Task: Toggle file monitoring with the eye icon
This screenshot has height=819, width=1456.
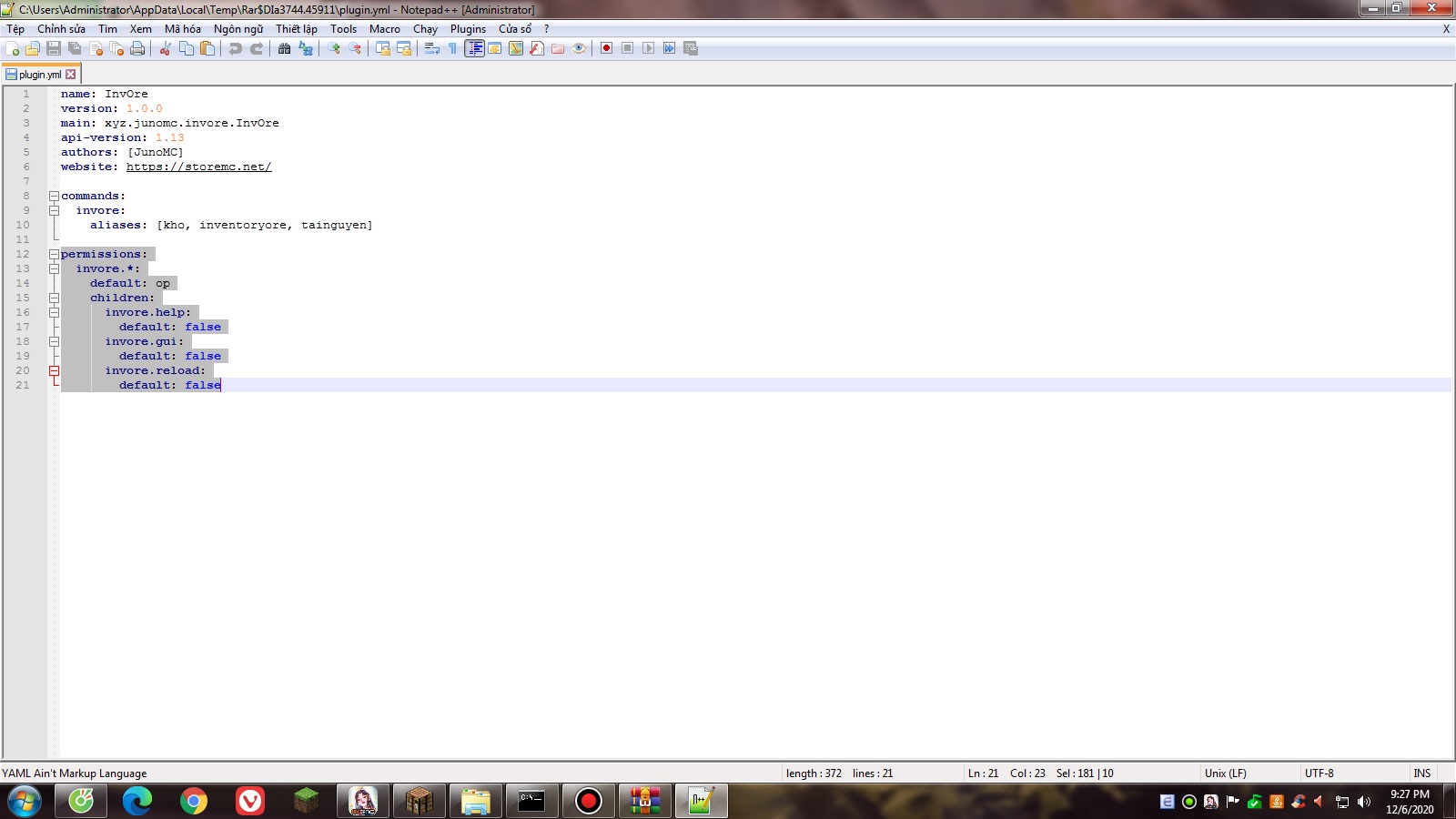Action: coord(579,48)
